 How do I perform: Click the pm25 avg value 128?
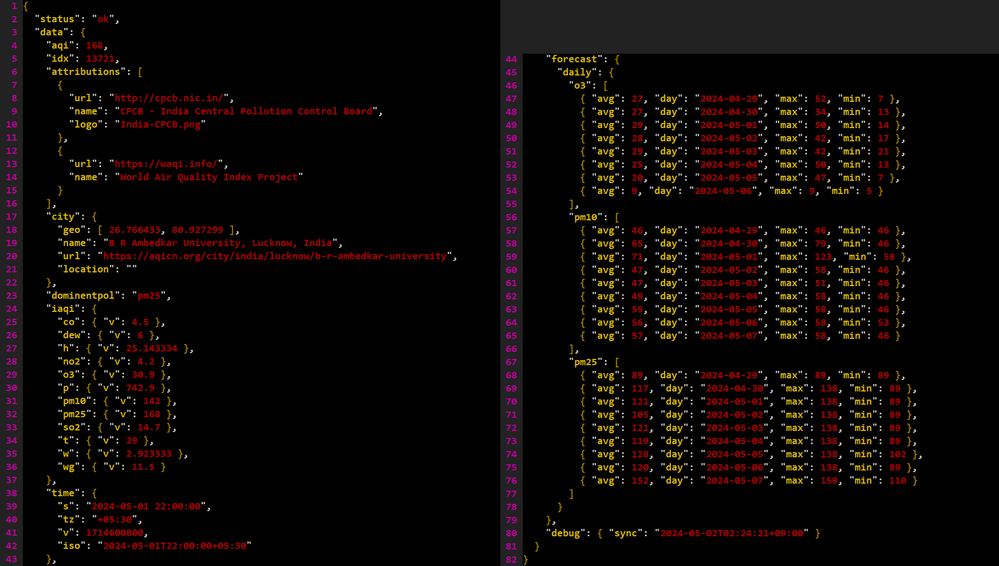[x=640, y=454]
